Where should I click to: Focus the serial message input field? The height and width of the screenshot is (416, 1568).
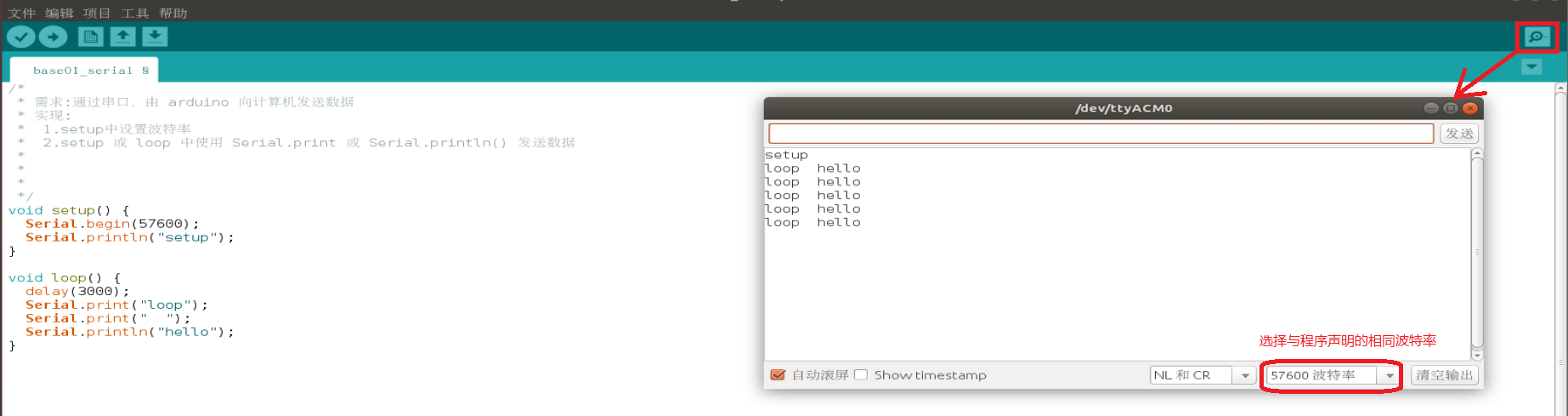(1101, 134)
